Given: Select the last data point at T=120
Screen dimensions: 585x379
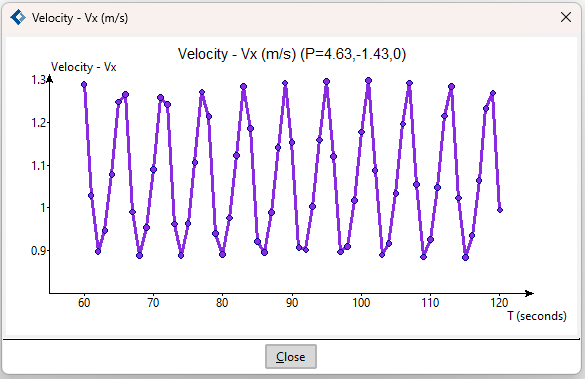Looking at the screenshot, I should pos(500,210).
